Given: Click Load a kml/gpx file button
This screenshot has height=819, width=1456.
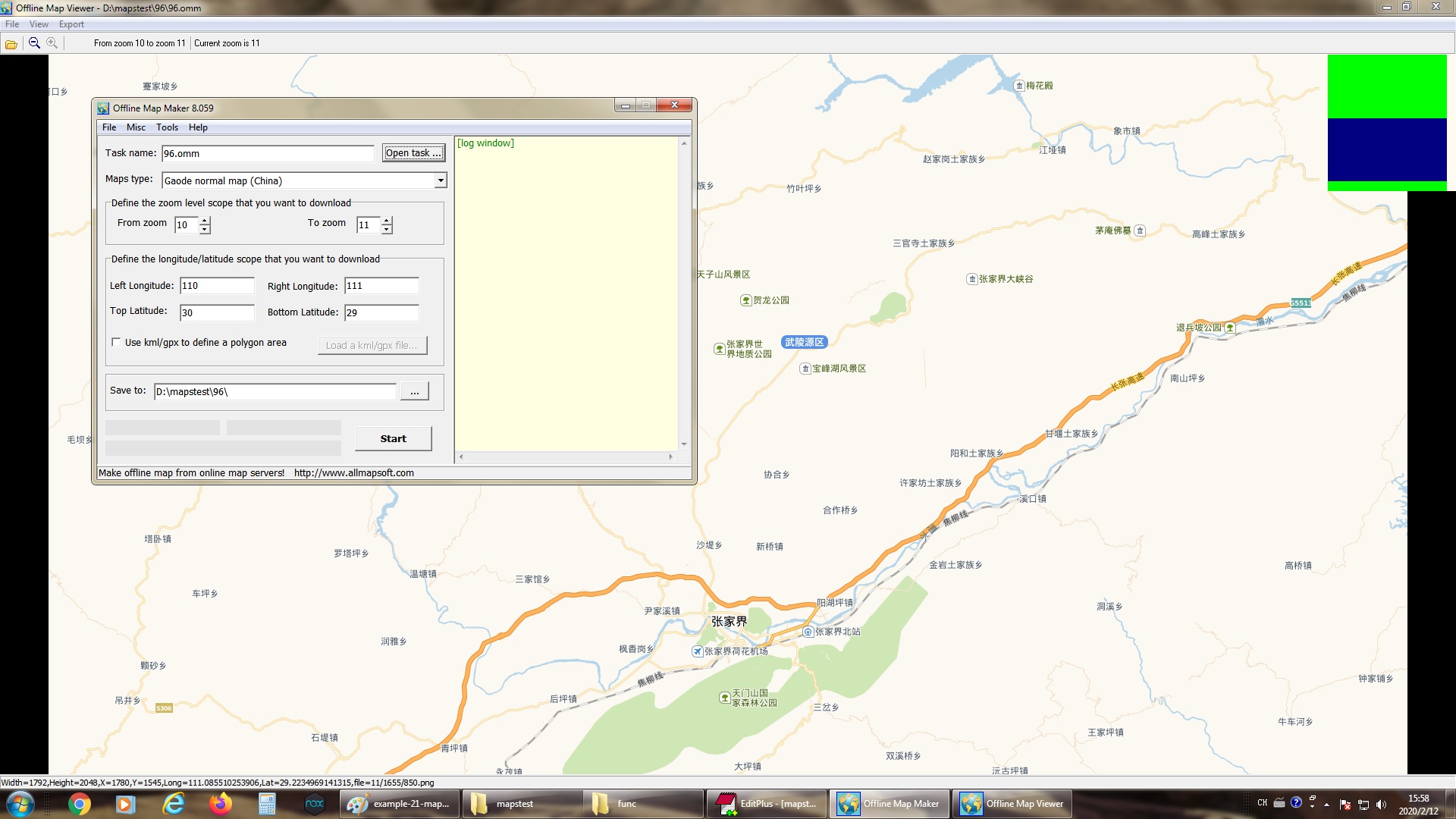Looking at the screenshot, I should [372, 346].
